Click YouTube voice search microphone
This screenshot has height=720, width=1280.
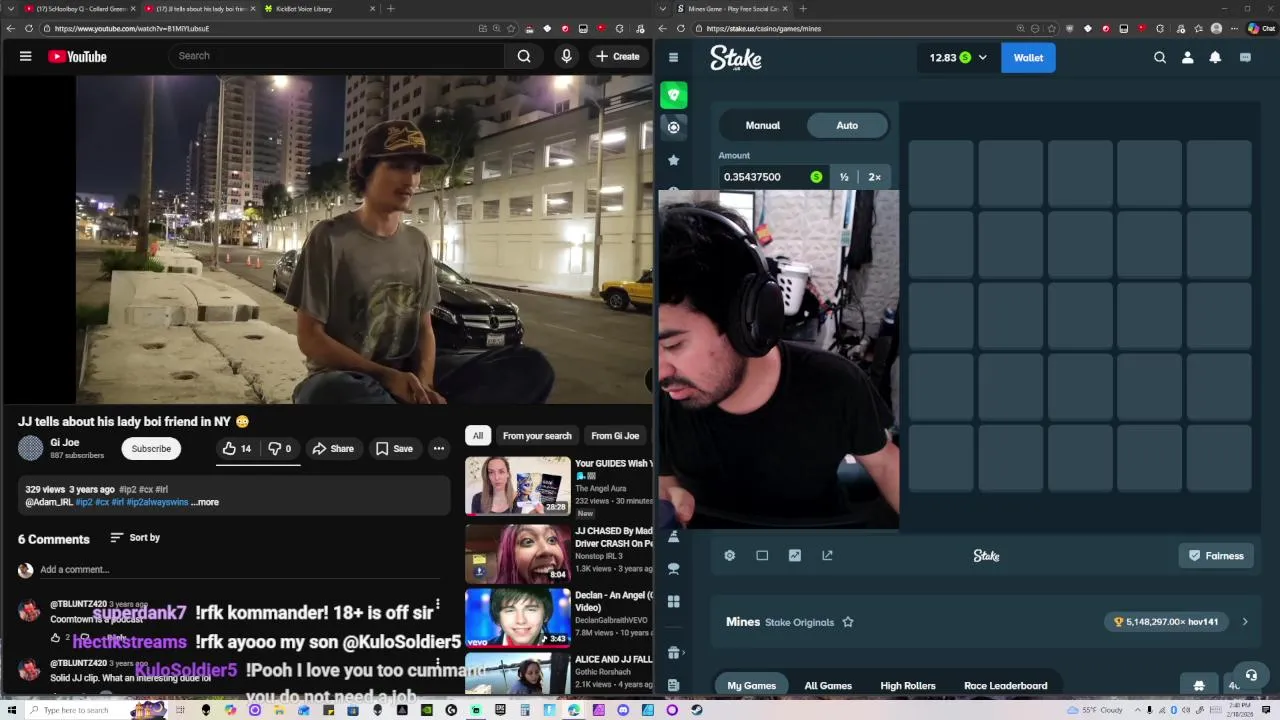[566, 56]
